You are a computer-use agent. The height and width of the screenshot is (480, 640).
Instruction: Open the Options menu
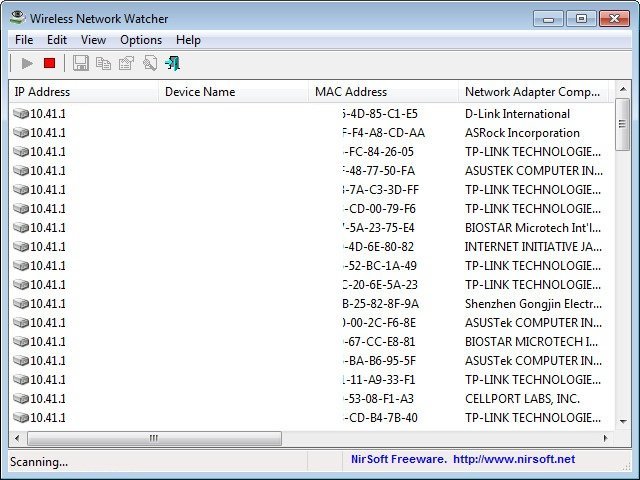click(141, 40)
